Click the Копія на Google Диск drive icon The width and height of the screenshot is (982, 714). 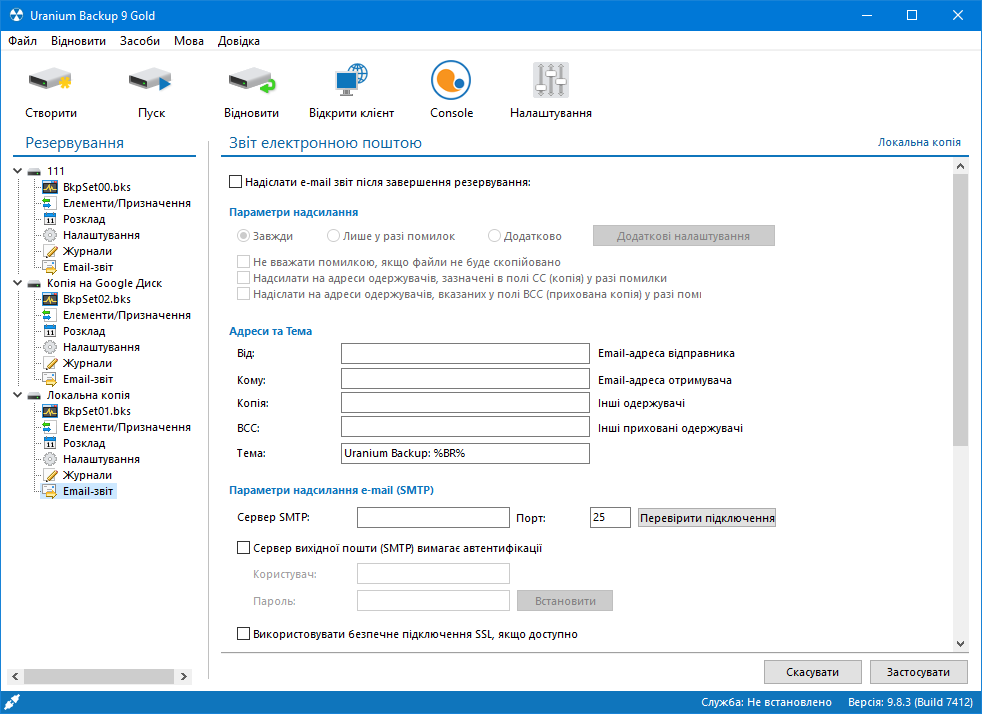coord(34,284)
